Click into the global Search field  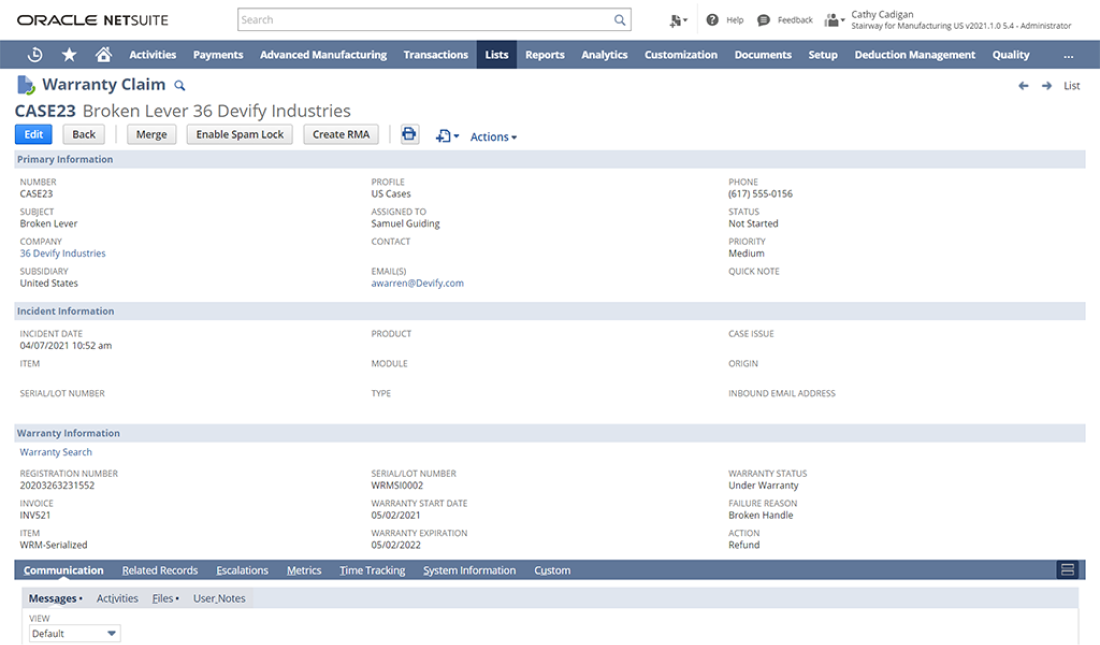(425, 20)
